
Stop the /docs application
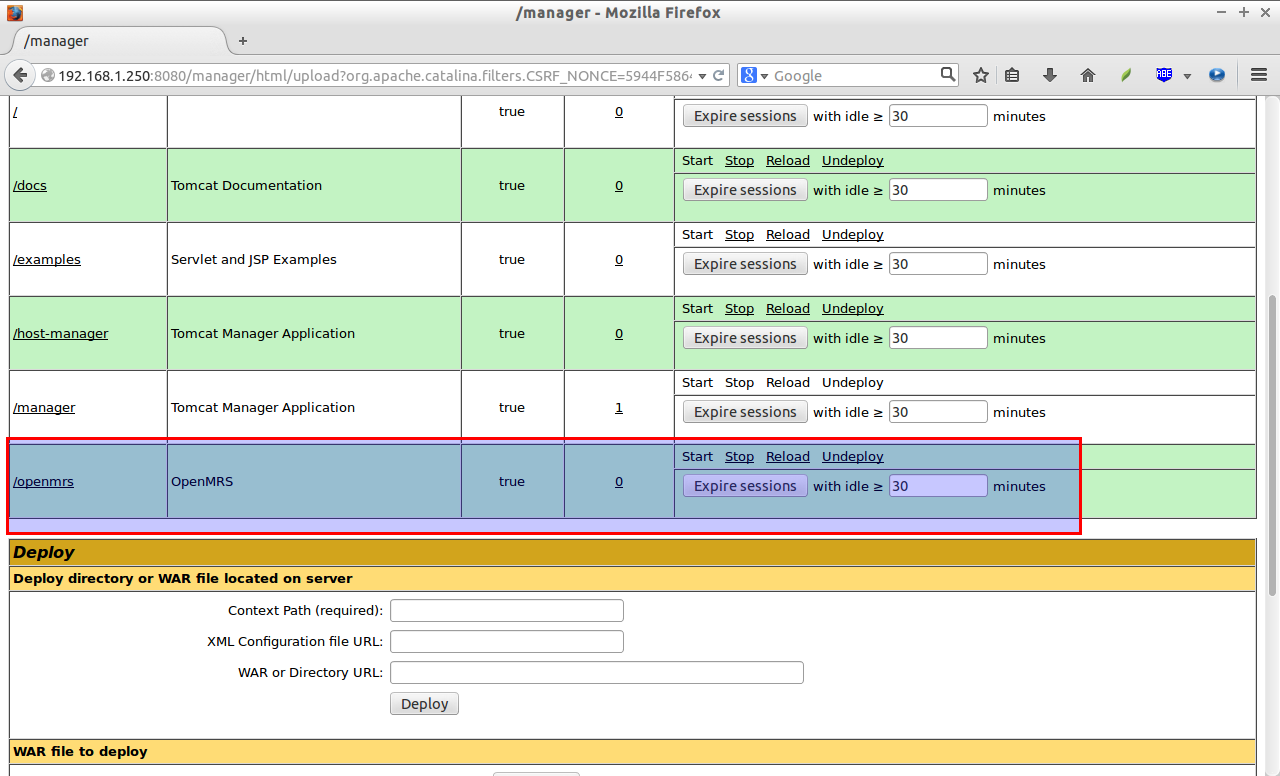tap(739, 161)
